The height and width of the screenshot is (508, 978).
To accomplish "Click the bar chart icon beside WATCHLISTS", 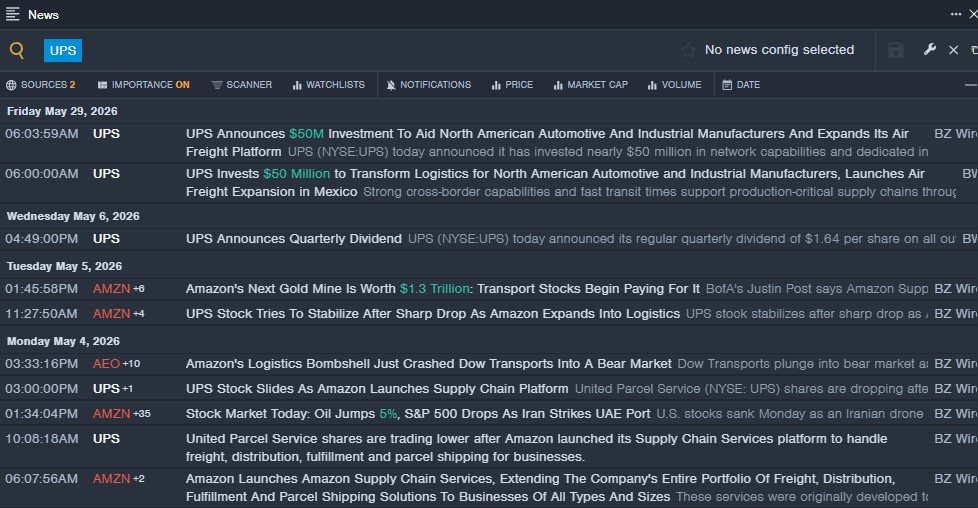I will point(297,85).
